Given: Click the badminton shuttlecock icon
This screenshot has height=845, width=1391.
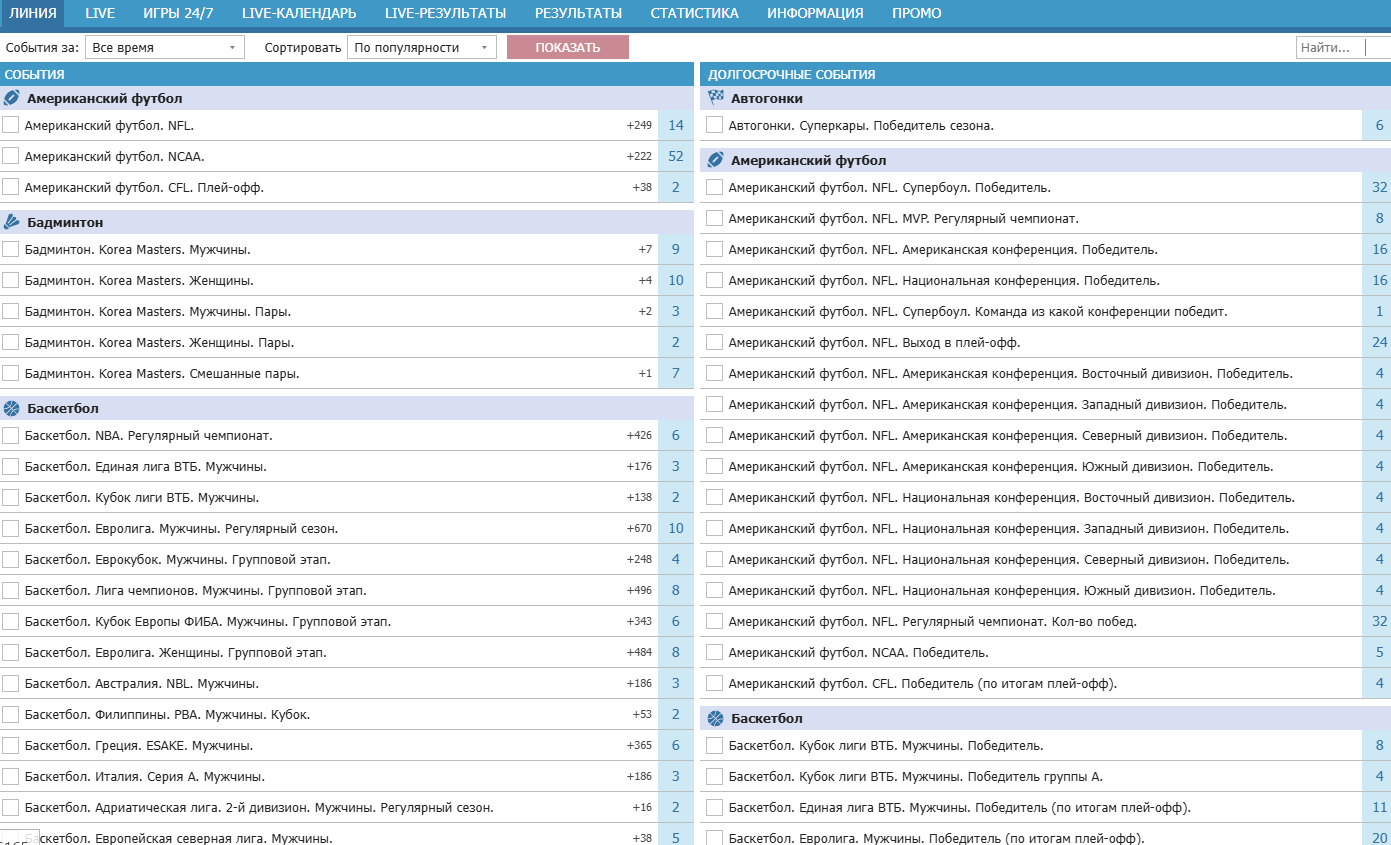Looking at the screenshot, I should 12,222.
